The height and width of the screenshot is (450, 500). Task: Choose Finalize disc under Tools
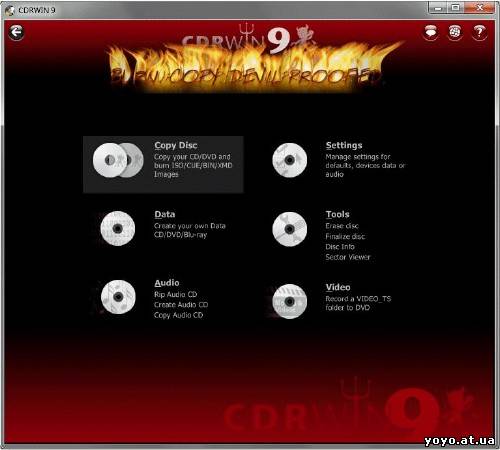click(x=345, y=236)
